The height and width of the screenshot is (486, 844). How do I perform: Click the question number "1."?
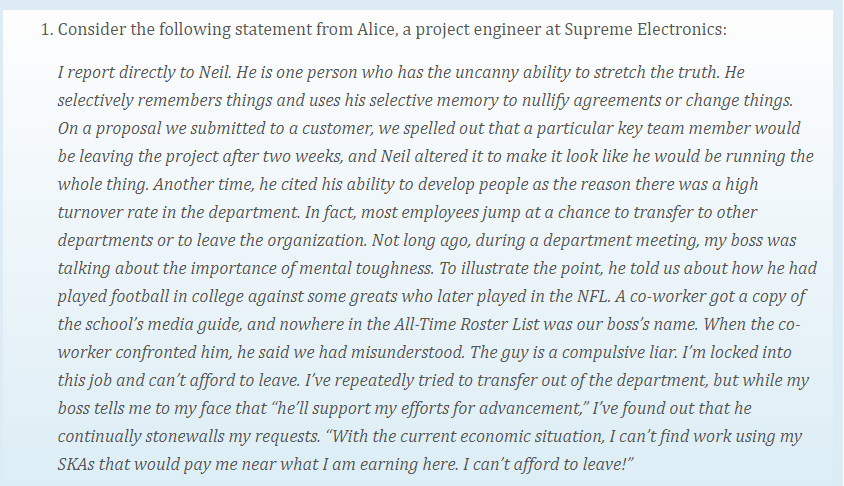[47, 29]
